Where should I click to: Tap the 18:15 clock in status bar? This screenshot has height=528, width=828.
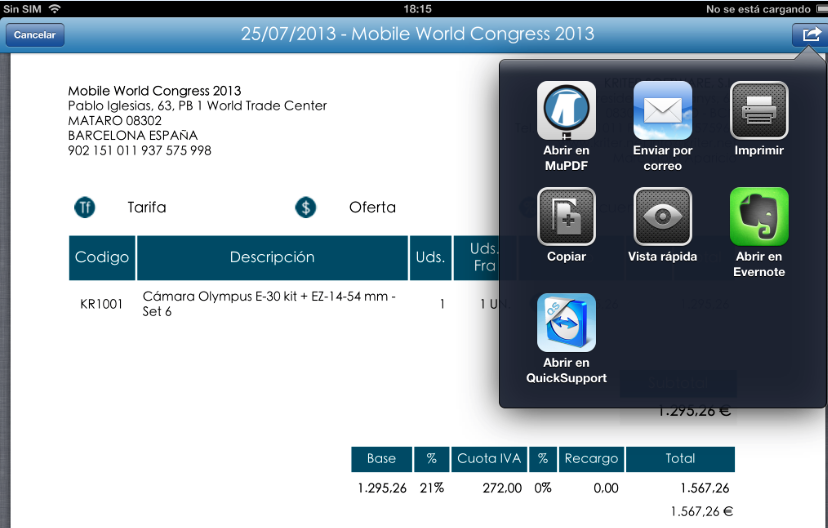(417, 9)
